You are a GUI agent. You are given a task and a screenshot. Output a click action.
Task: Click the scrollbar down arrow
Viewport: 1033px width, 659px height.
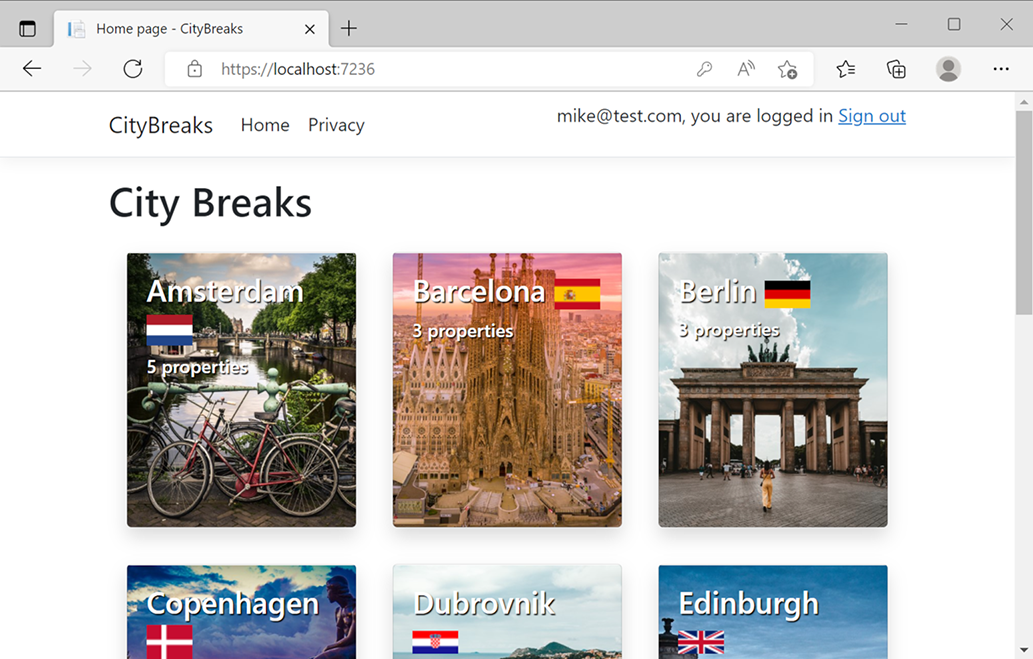(x=1024, y=651)
